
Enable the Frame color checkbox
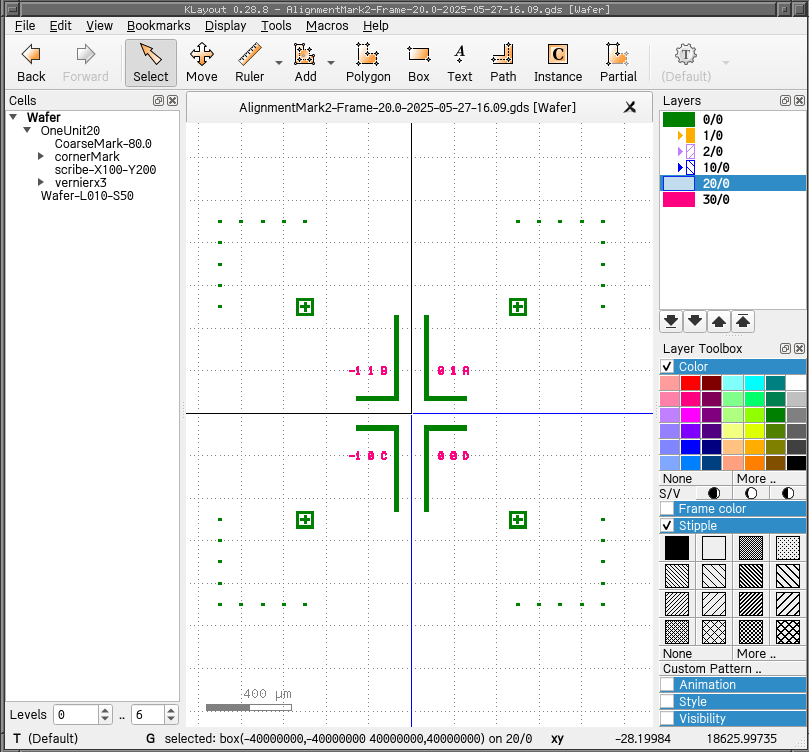coord(667,509)
